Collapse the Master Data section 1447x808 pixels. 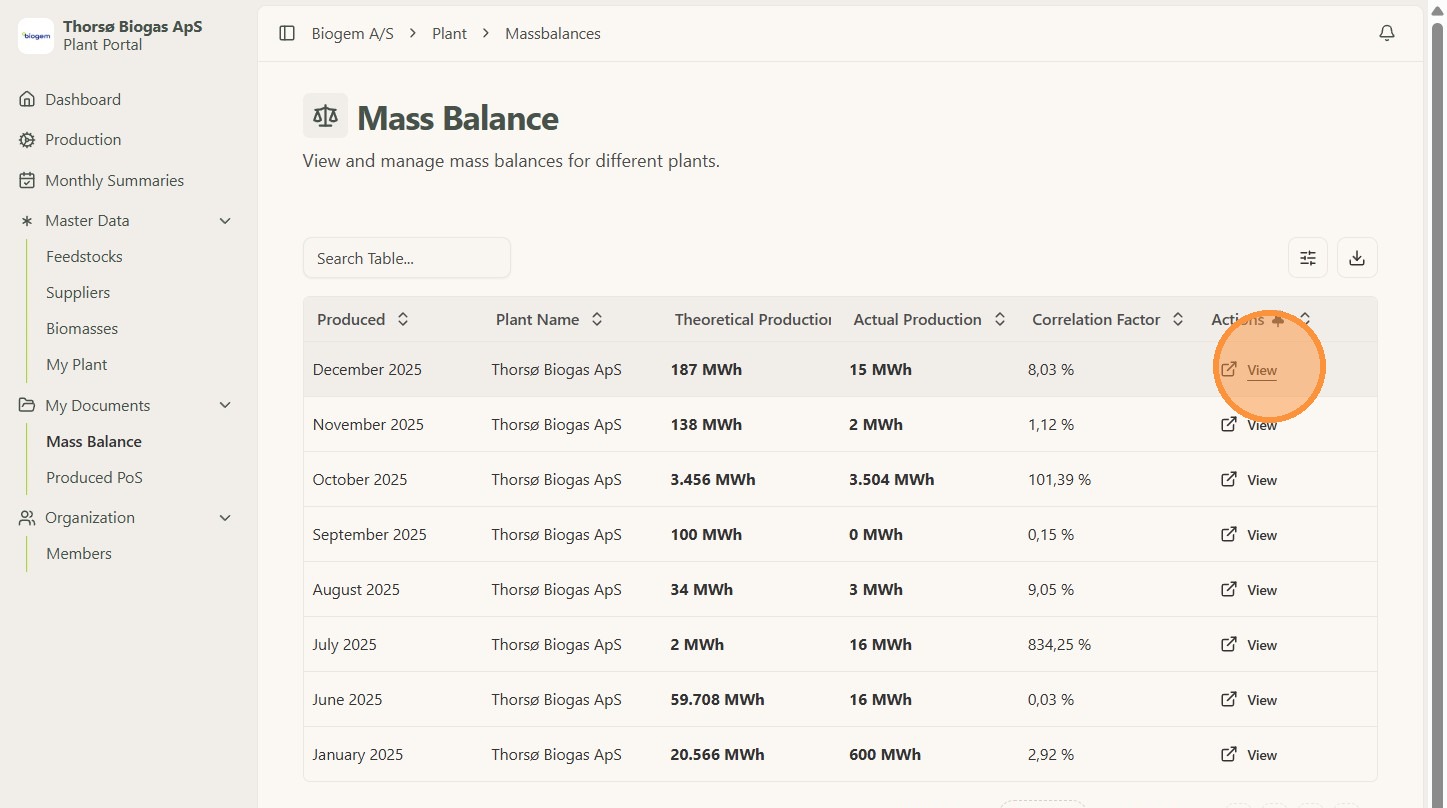click(x=225, y=221)
